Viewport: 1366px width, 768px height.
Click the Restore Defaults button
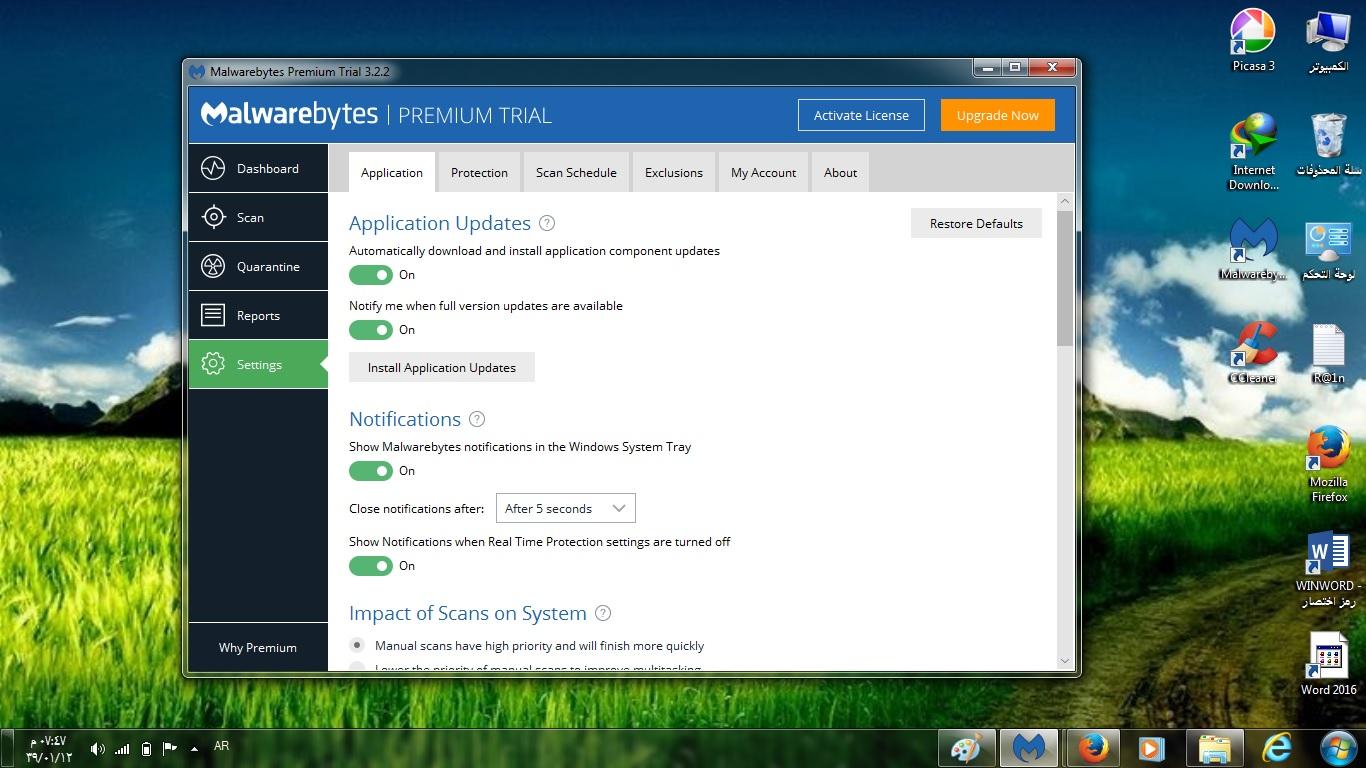(976, 223)
